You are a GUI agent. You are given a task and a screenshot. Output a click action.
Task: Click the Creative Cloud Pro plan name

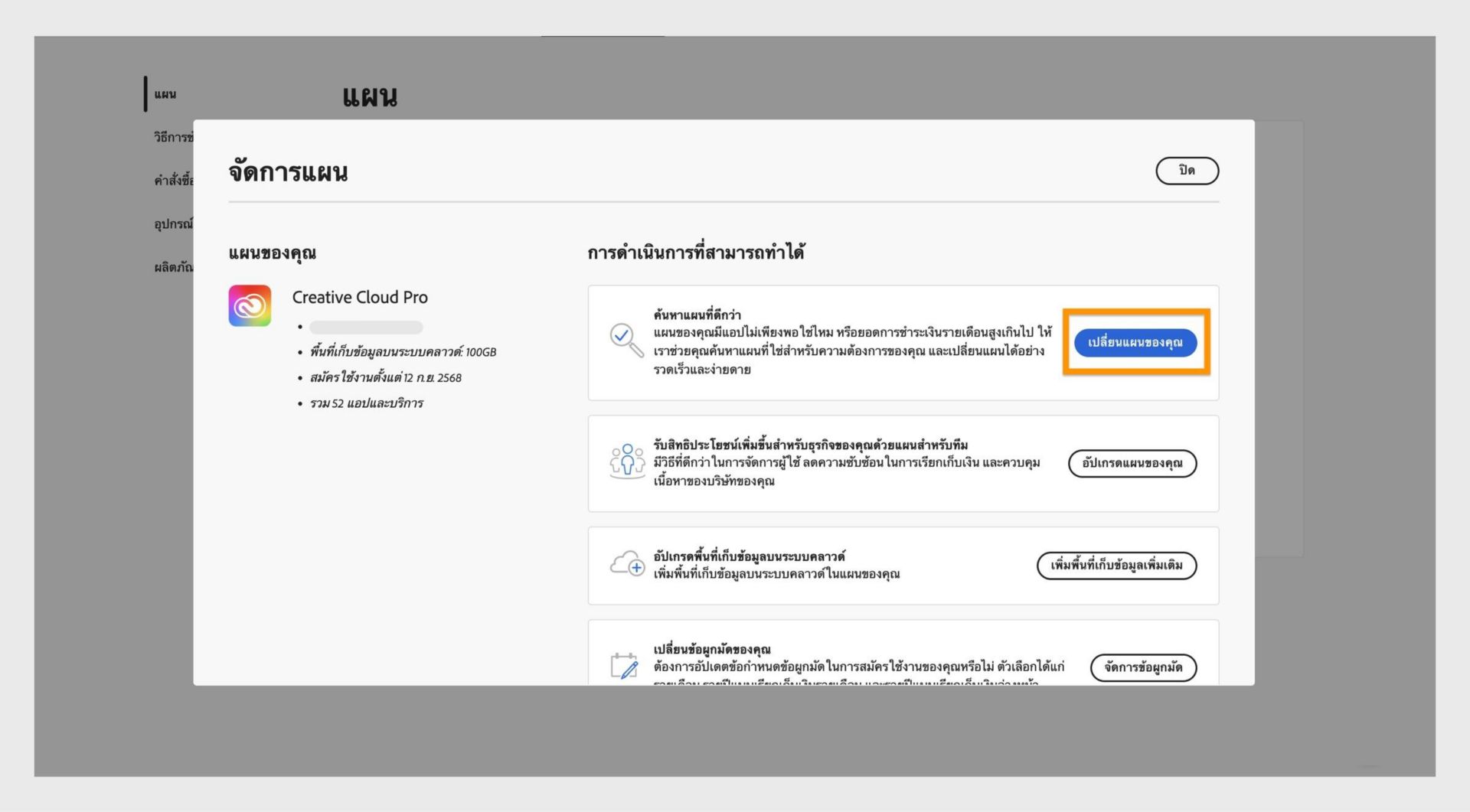tap(360, 298)
